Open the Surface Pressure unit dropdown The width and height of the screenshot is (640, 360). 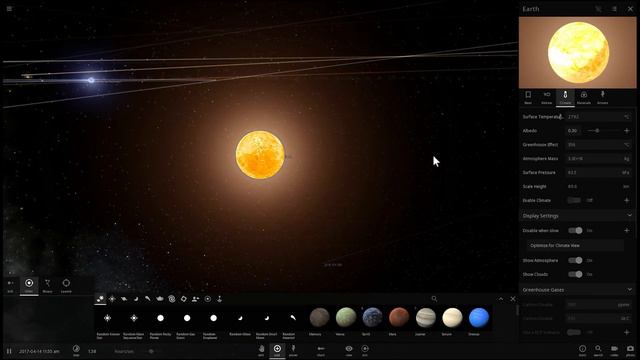click(626, 173)
